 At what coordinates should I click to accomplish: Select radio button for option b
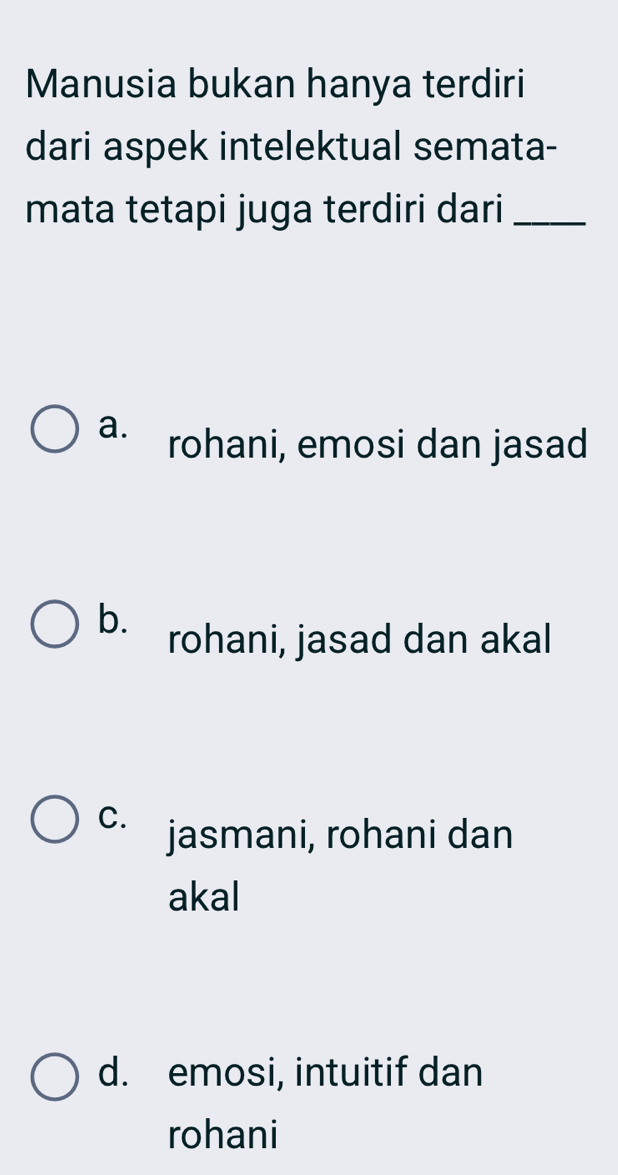pos(57,626)
